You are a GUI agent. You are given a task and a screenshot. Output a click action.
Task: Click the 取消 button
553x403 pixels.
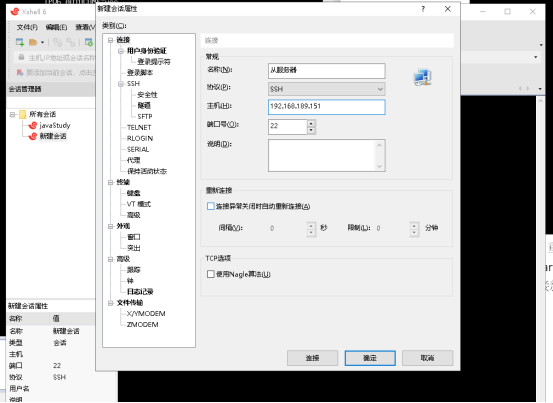pos(427,358)
